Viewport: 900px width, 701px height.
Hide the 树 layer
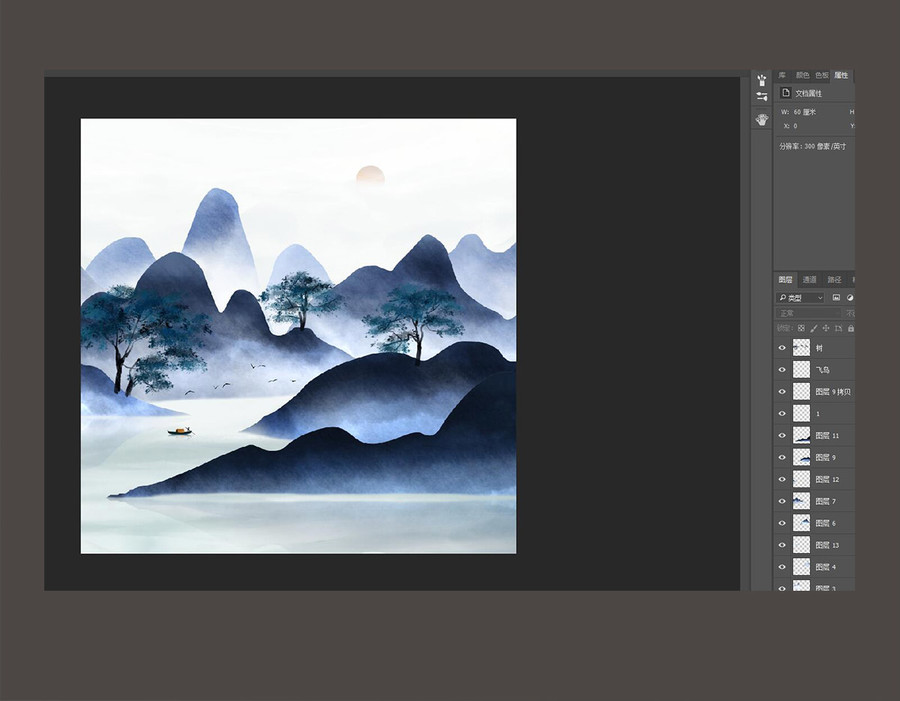(782, 348)
